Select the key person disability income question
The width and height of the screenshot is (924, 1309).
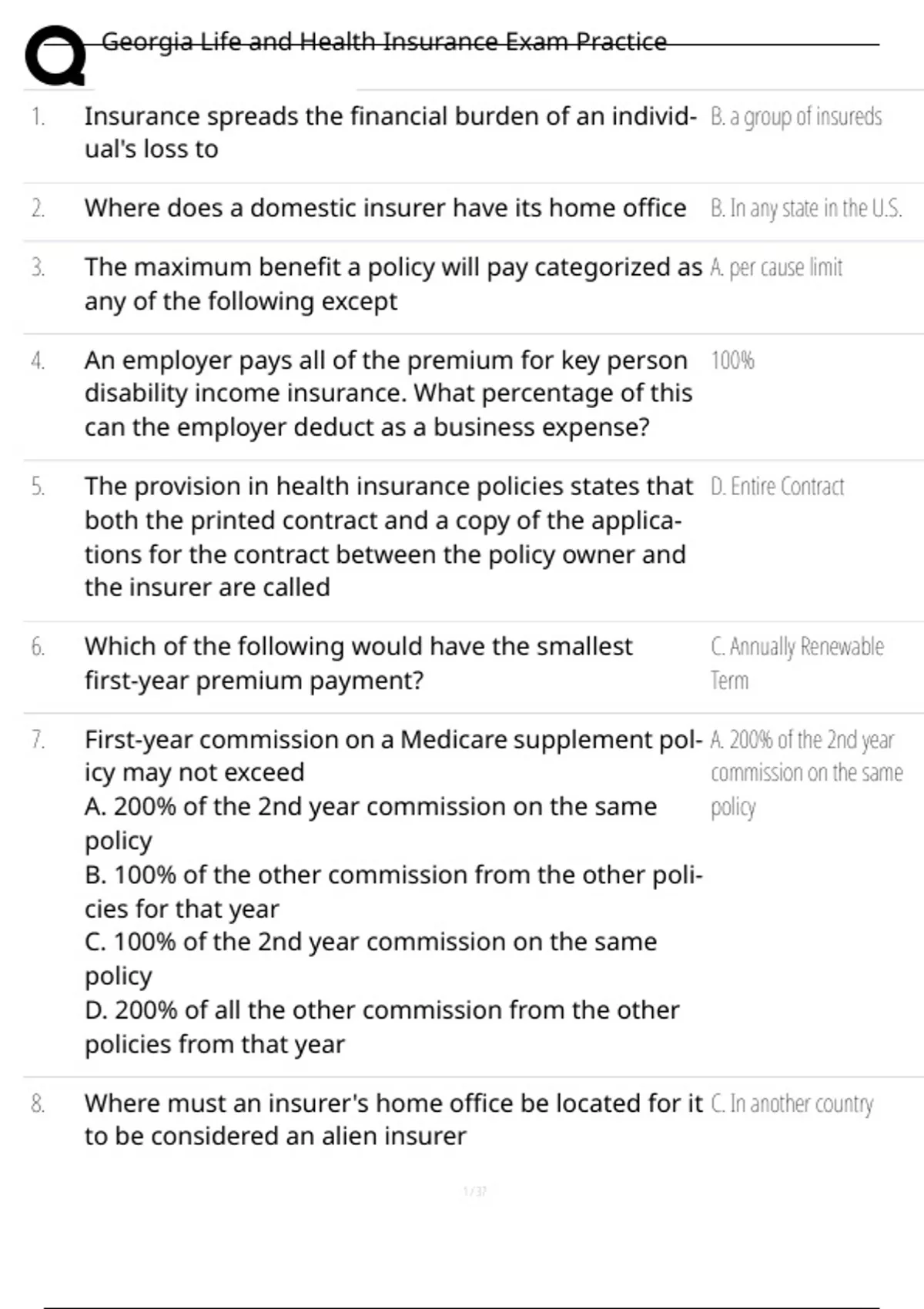coord(388,393)
